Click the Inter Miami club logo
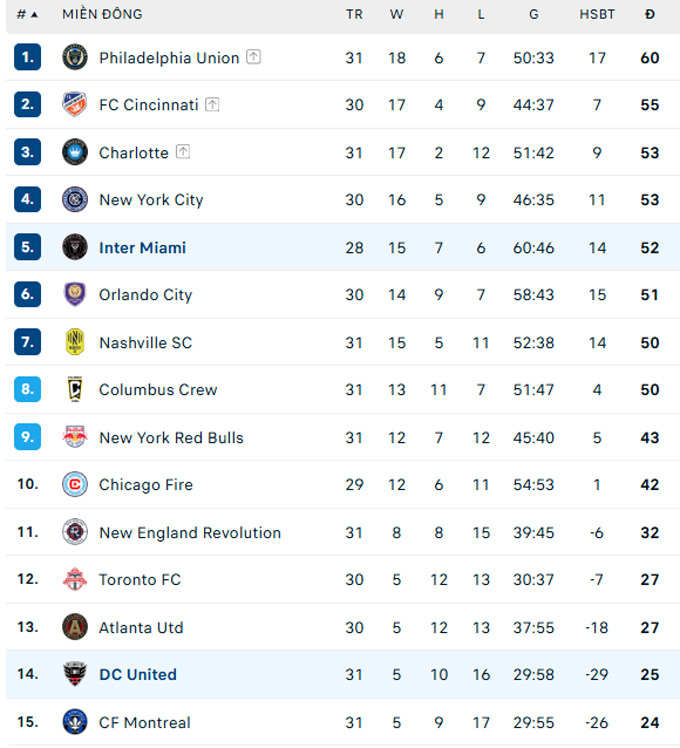 (75, 247)
